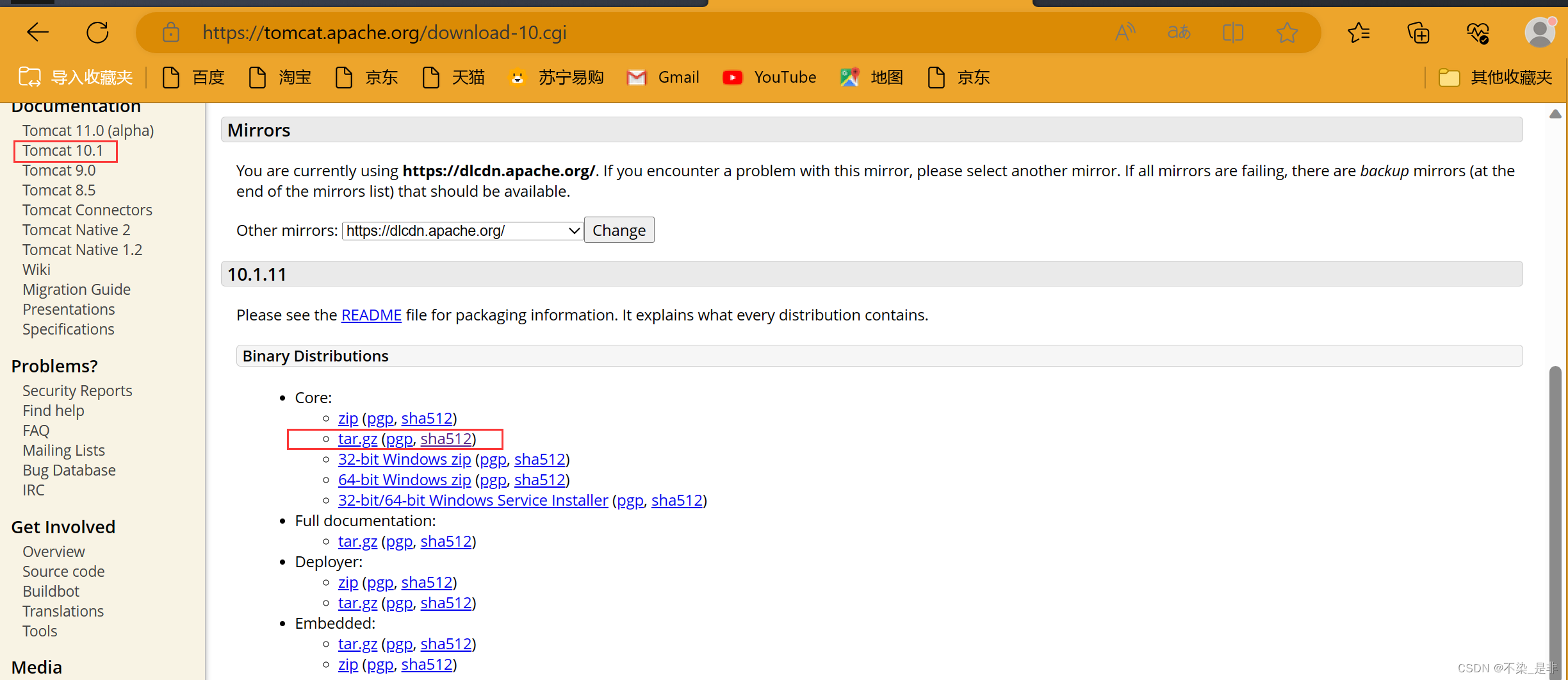The height and width of the screenshot is (680, 1568).
Task: Open first 京东 bookmark after 淘宝
Action: tap(366, 78)
